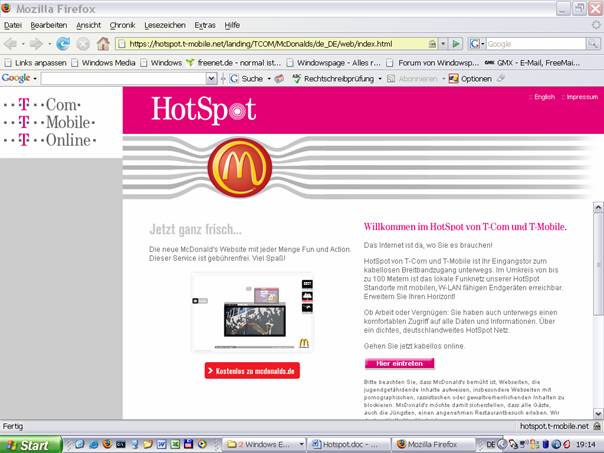Open the Suche options dropdown arrow
This screenshot has height=453, width=604.
pyautogui.click(x=268, y=79)
